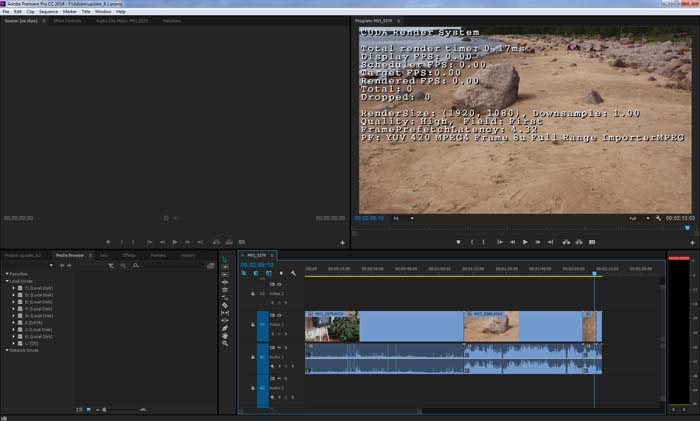The width and height of the screenshot is (700, 421).
Task: Click Insert button in Source monitor
Action: click(x=216, y=242)
